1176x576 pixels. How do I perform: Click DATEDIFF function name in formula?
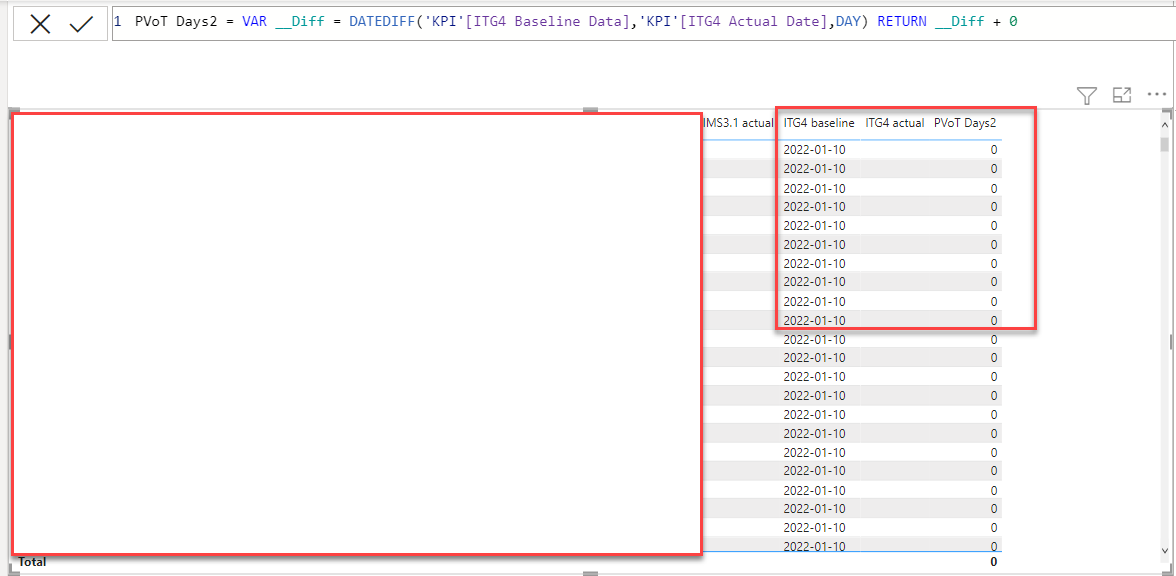(380, 22)
